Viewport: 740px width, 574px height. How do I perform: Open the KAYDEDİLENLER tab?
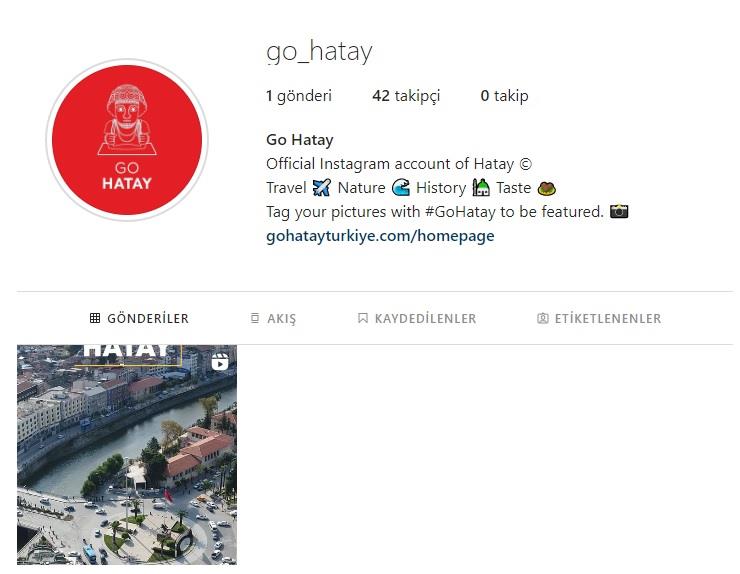click(417, 318)
